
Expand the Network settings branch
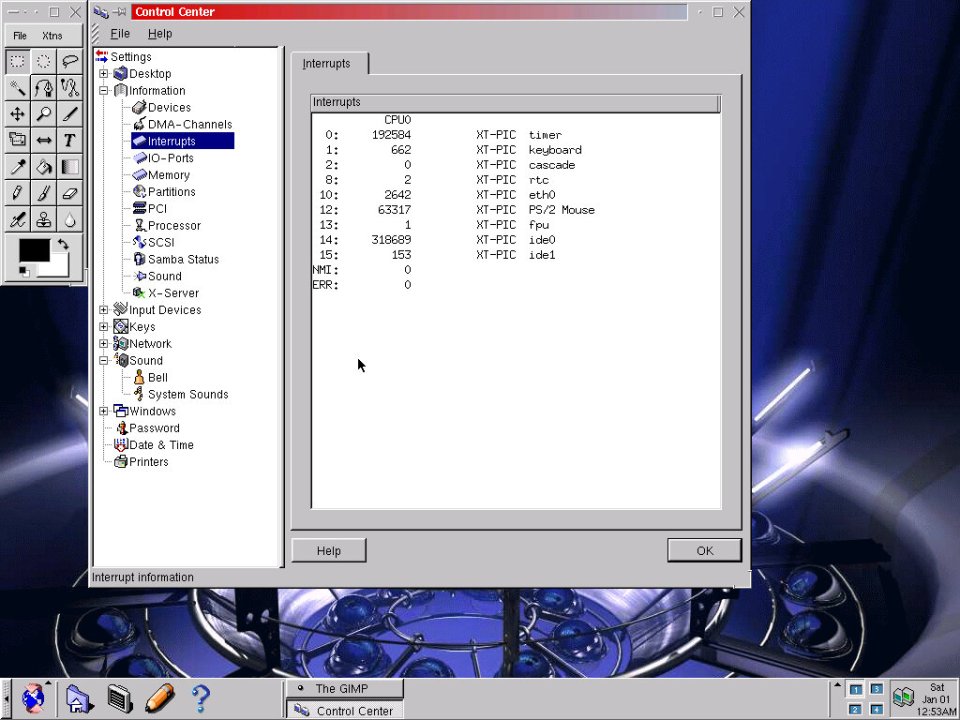click(x=103, y=344)
